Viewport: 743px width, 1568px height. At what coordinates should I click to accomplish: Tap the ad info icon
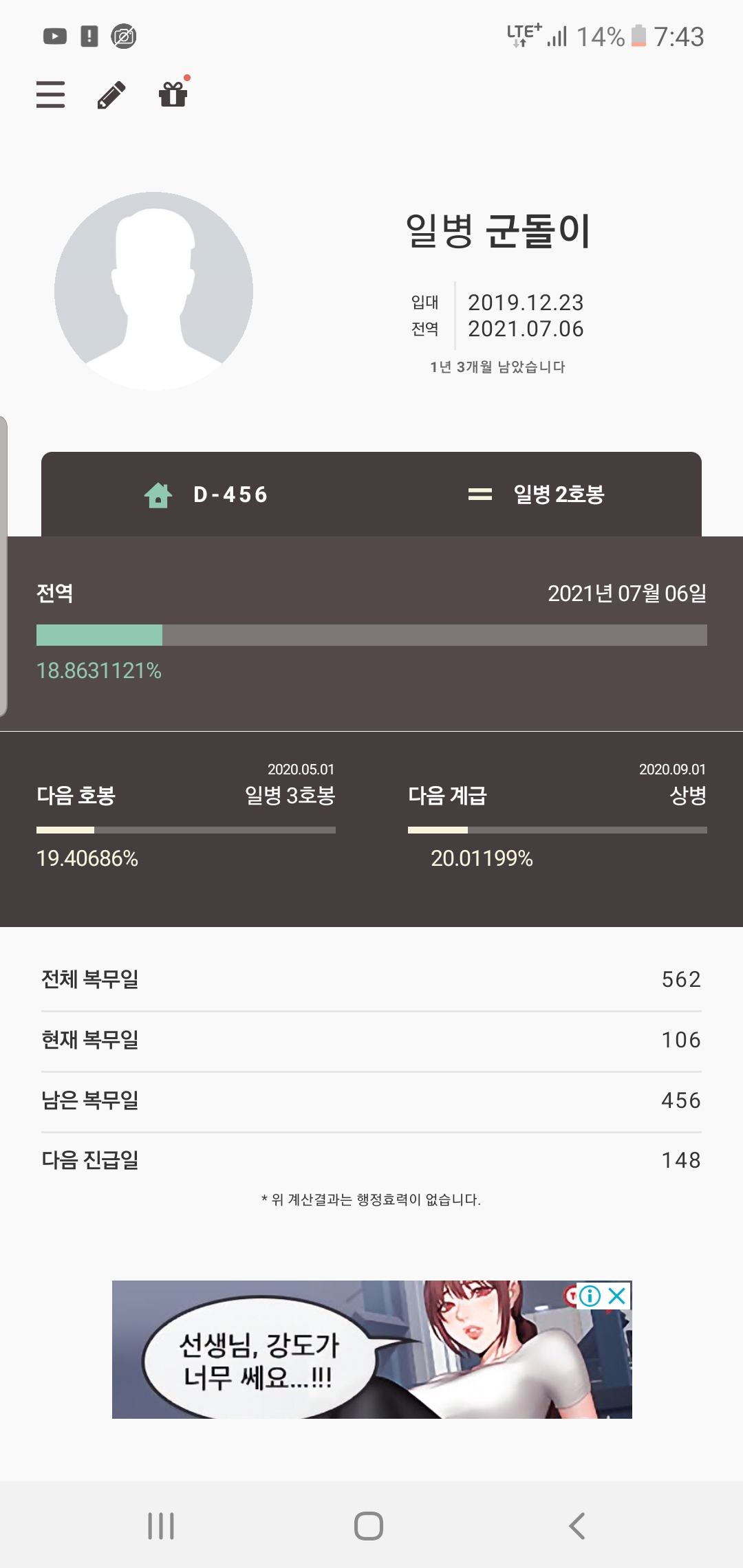coord(590,1296)
